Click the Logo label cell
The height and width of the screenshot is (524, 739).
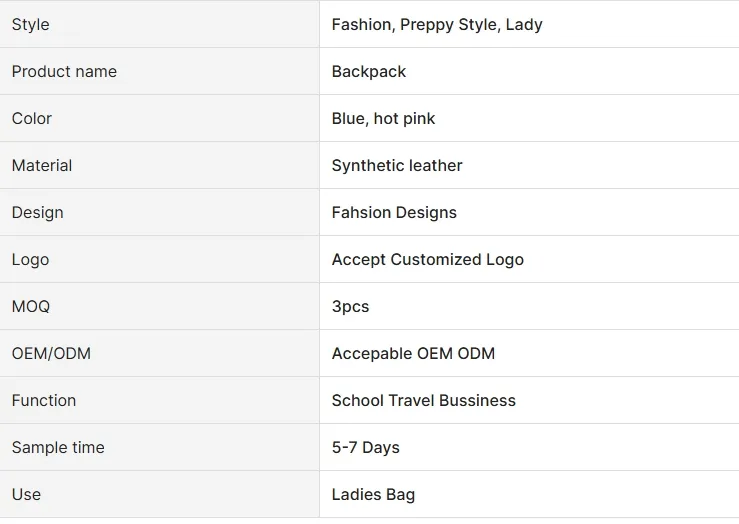tap(30, 259)
